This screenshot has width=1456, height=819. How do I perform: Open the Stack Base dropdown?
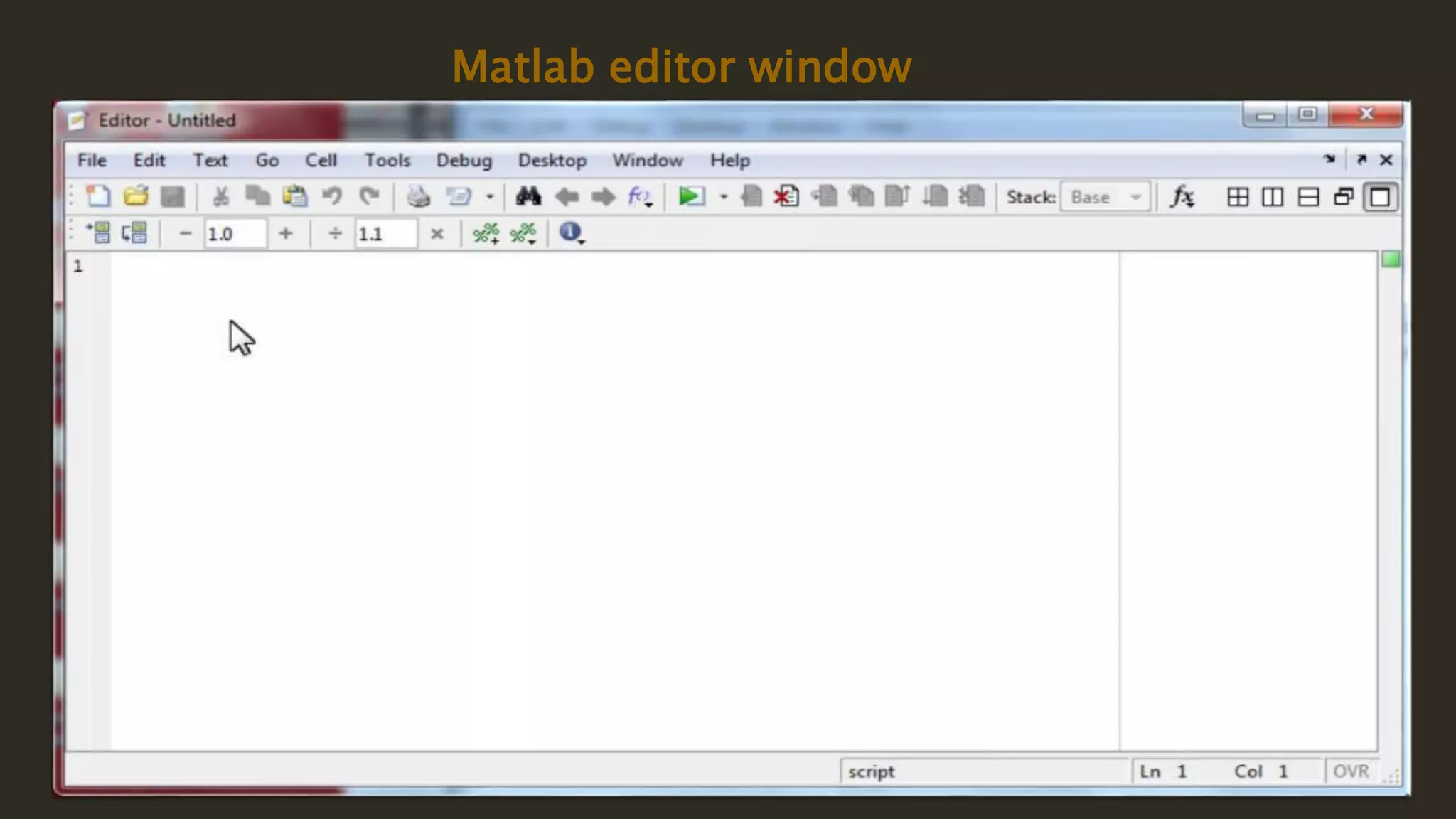1106,197
